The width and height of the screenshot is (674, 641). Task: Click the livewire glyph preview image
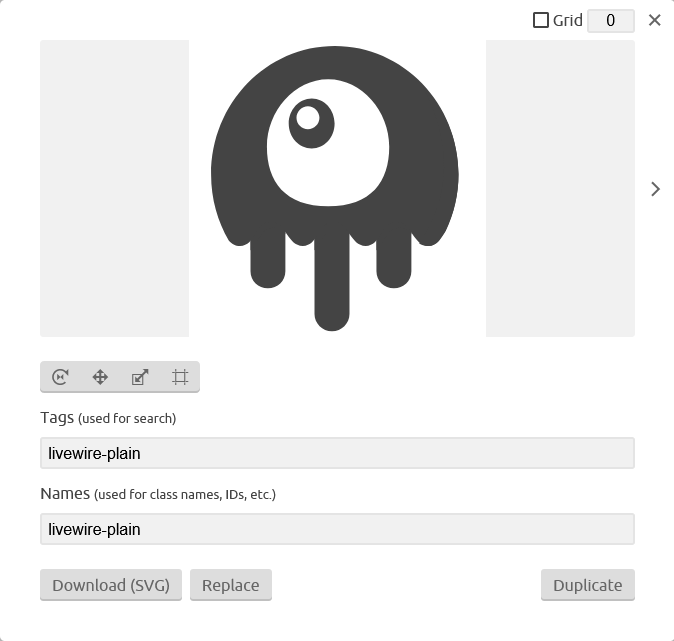(334, 188)
